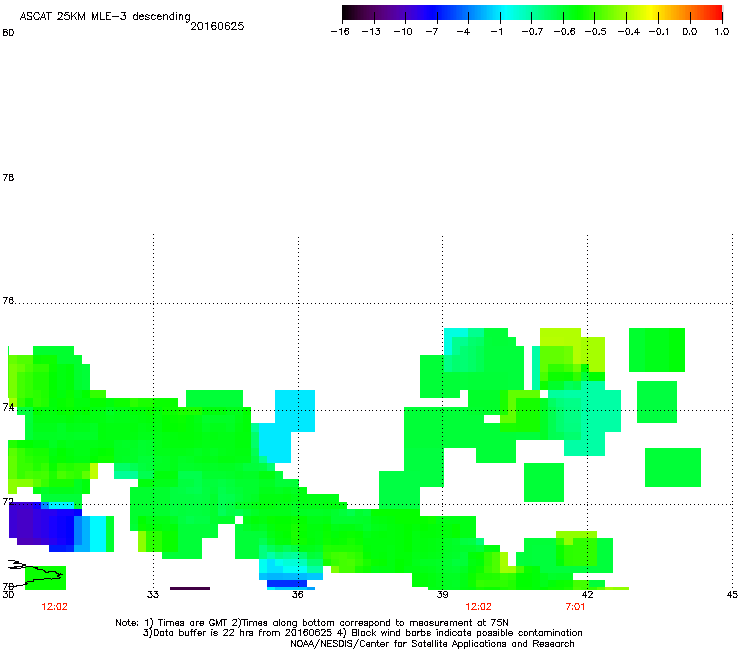Screen dimensions: 740x650
Task: Click the "Times are GMT" note line
Action: point(312,623)
